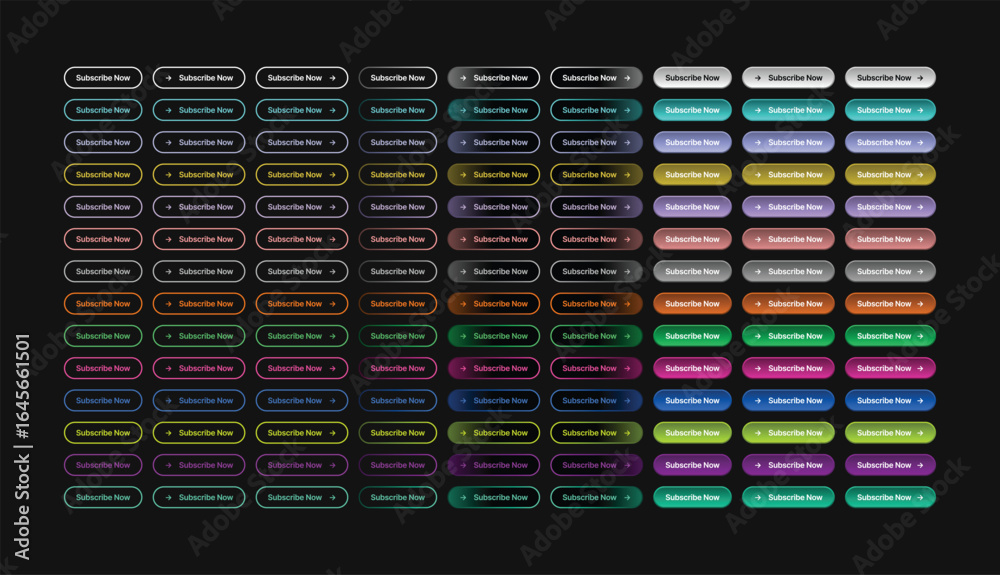Image resolution: width=1000 pixels, height=575 pixels.
Task: Click solid salmon-pink Subscribe Now with trailing arrow
Action: (890, 239)
